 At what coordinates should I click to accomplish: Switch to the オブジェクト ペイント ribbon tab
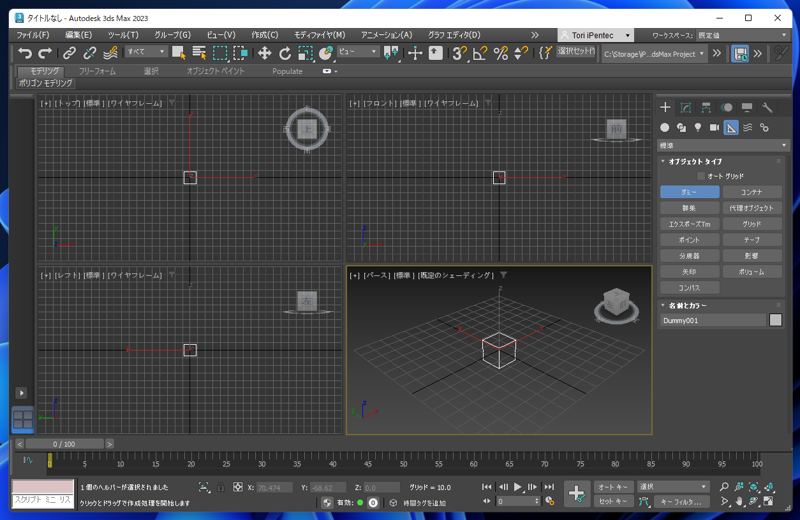[215, 71]
